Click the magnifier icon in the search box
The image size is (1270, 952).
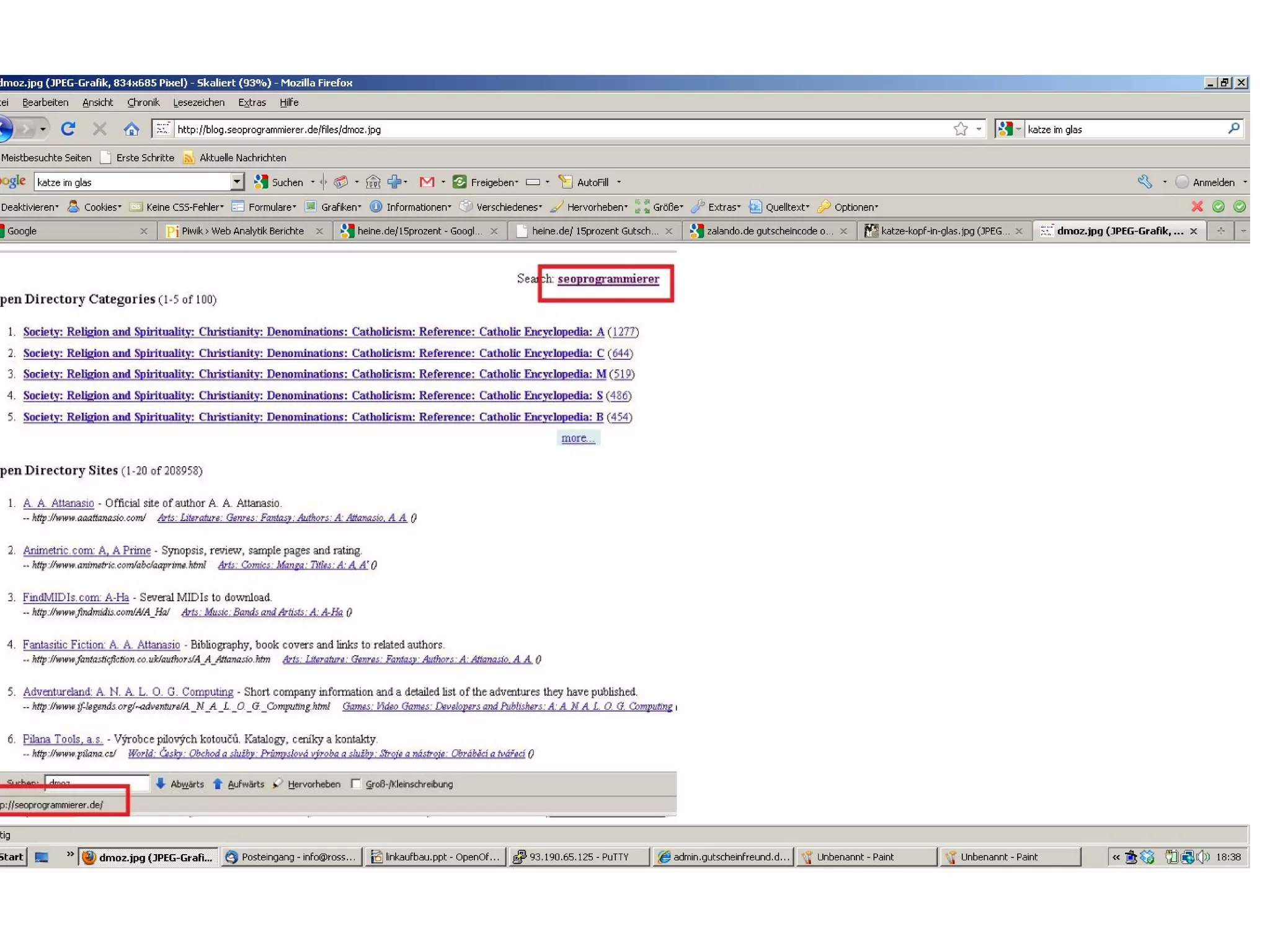1233,129
